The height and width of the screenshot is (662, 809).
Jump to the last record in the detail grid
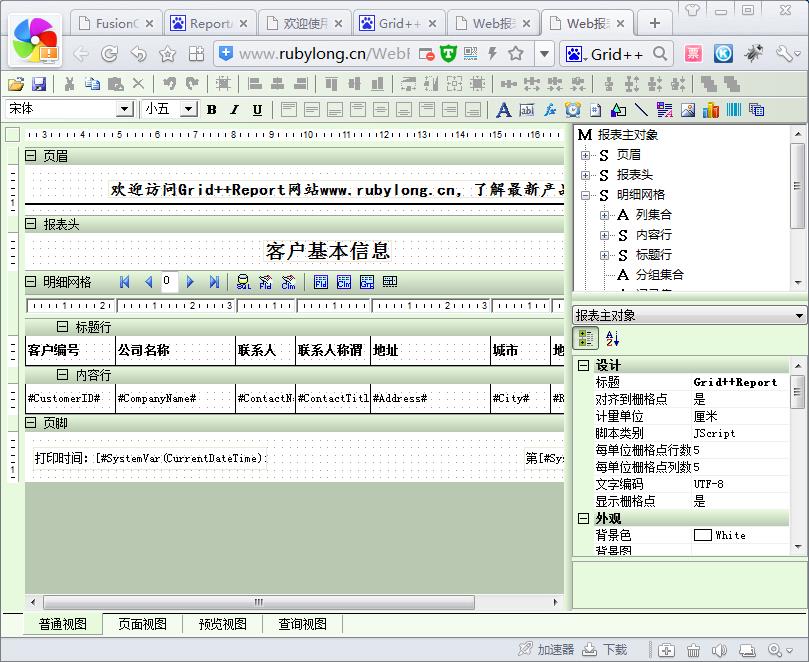214,282
